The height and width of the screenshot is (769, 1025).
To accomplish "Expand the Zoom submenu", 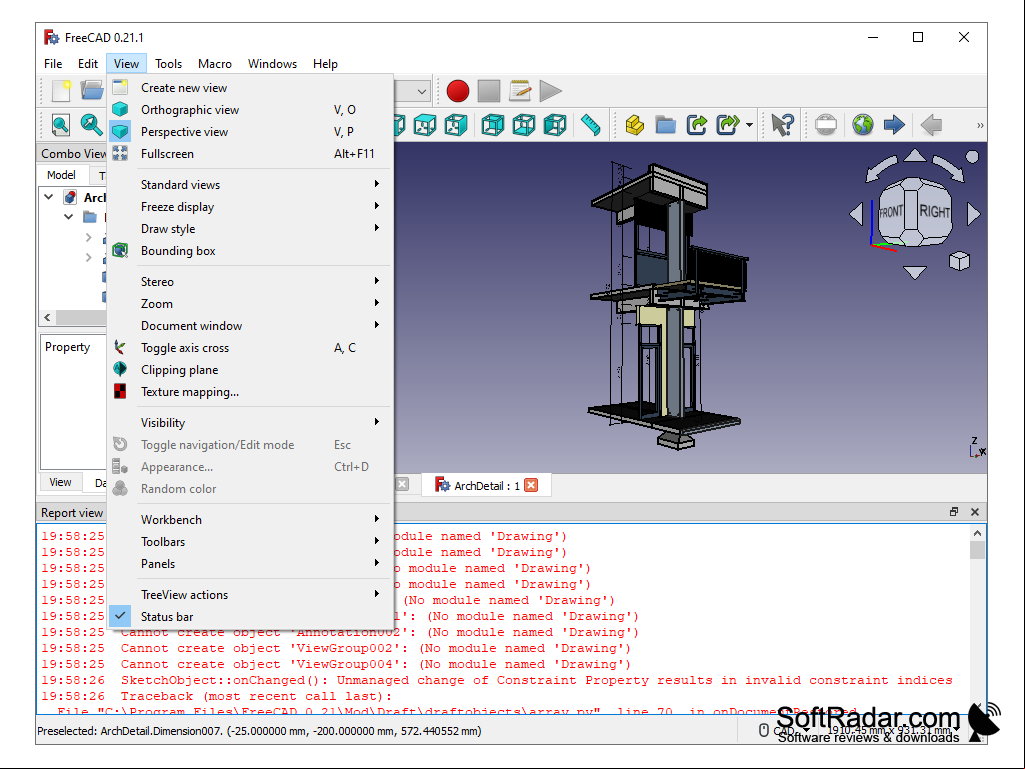I will point(250,303).
